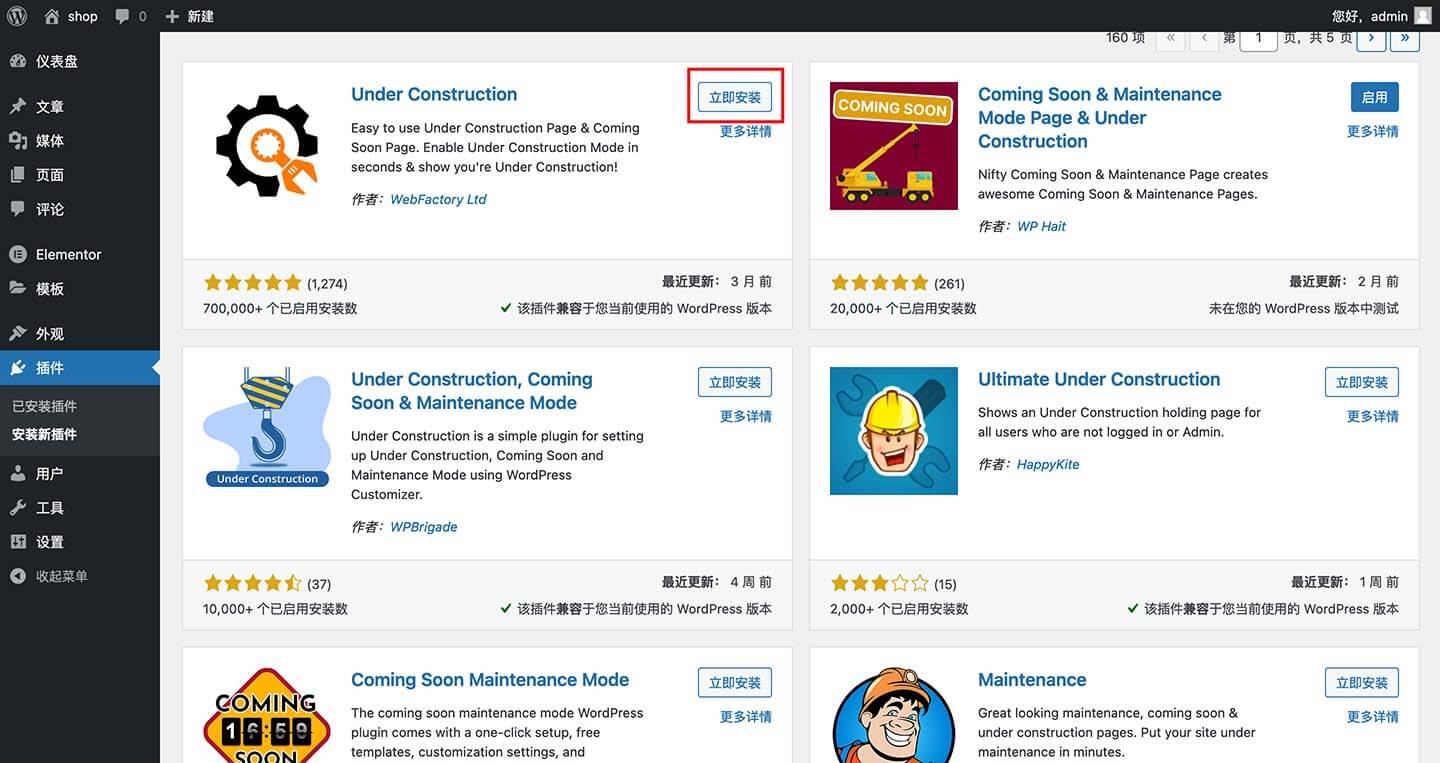Open 更多详情 for Under Construction by WebFactory
Image resolution: width=1440 pixels, height=763 pixels.
[x=746, y=131]
